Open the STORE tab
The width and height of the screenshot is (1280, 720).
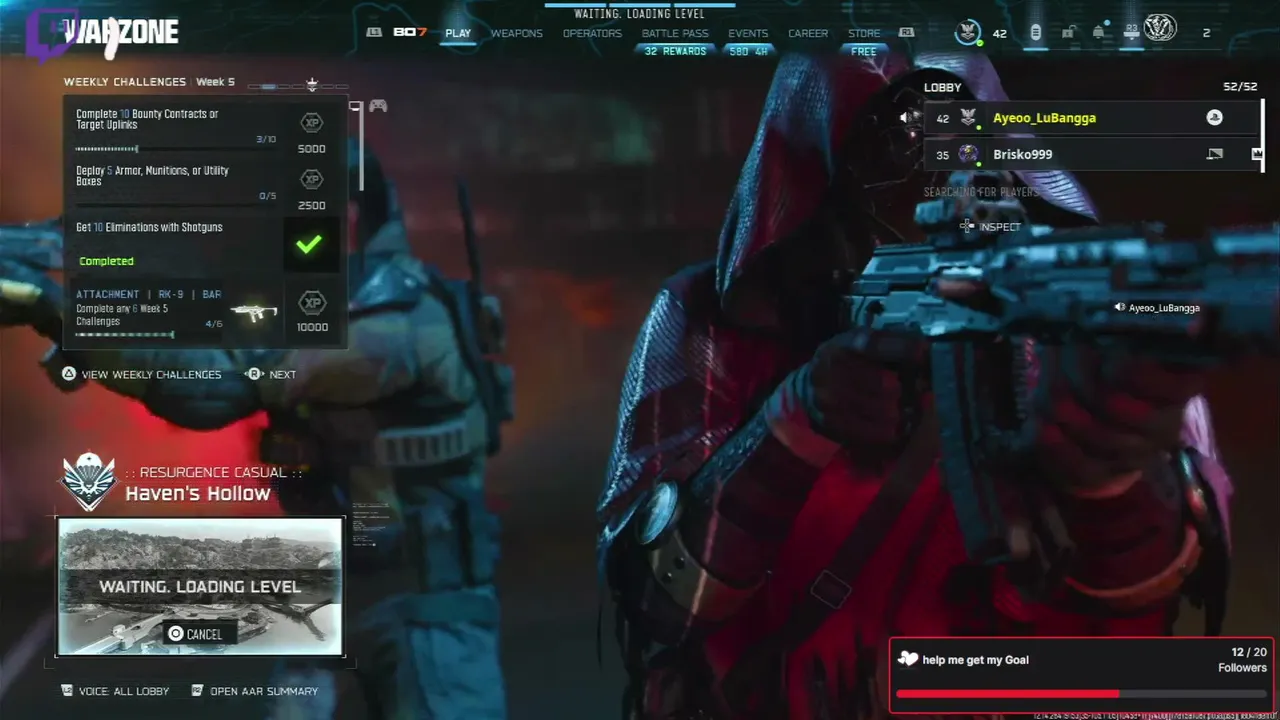pyautogui.click(x=864, y=33)
